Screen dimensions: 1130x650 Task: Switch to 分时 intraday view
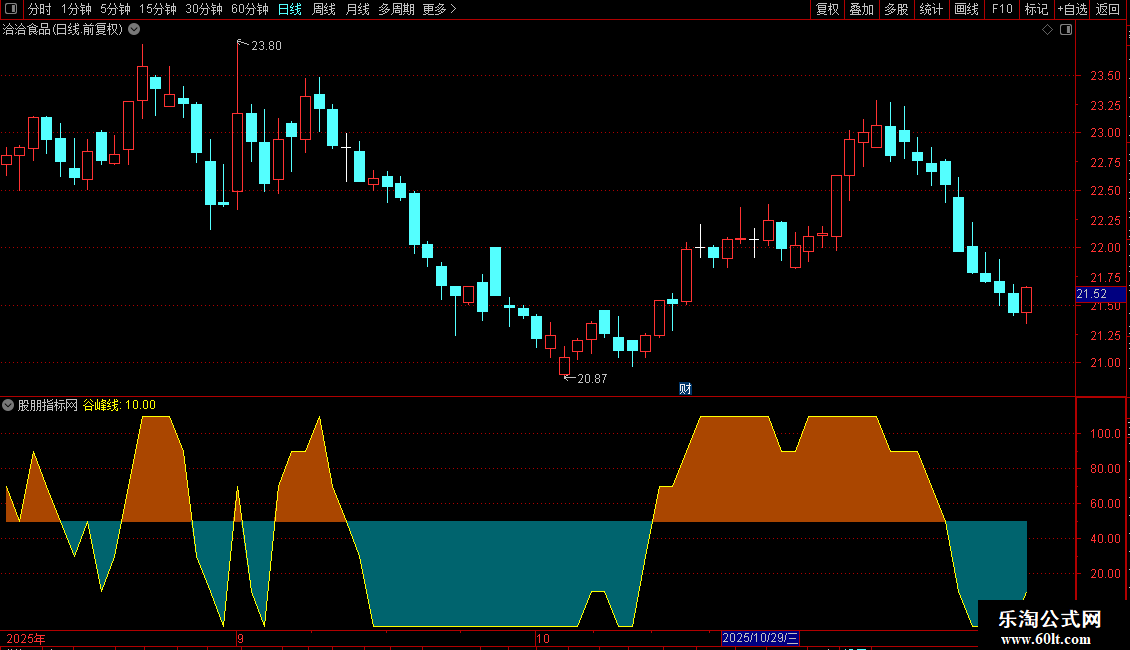pos(40,9)
